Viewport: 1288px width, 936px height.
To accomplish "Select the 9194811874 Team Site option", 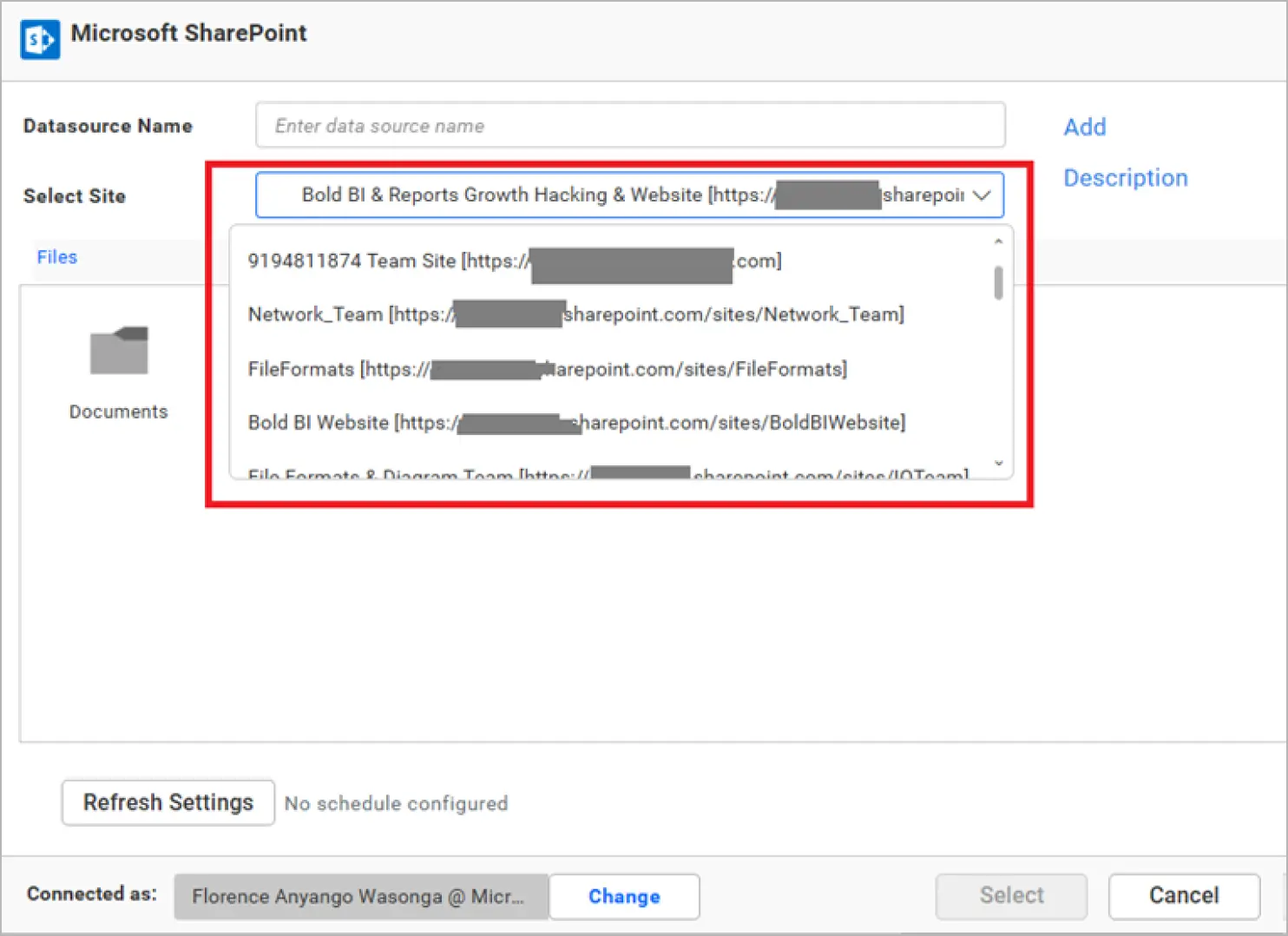I will [513, 260].
